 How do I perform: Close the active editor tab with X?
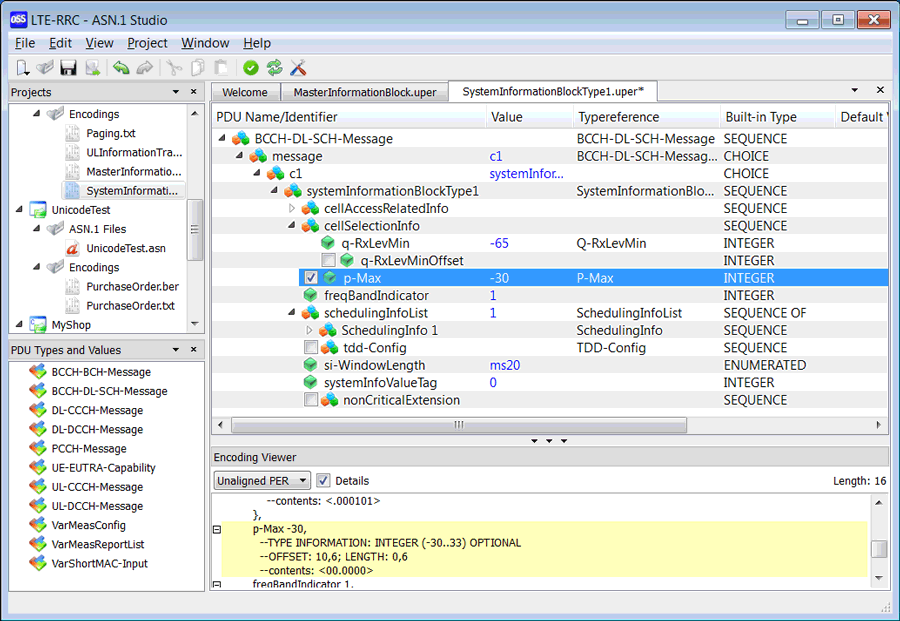pos(880,90)
